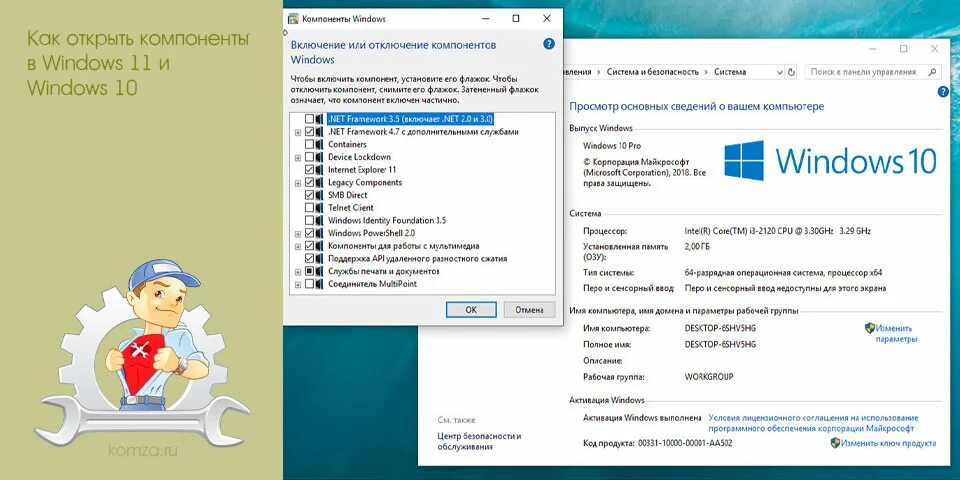
Task: Select the .NET Framework 3.5 row label
Action: click(x=411, y=119)
